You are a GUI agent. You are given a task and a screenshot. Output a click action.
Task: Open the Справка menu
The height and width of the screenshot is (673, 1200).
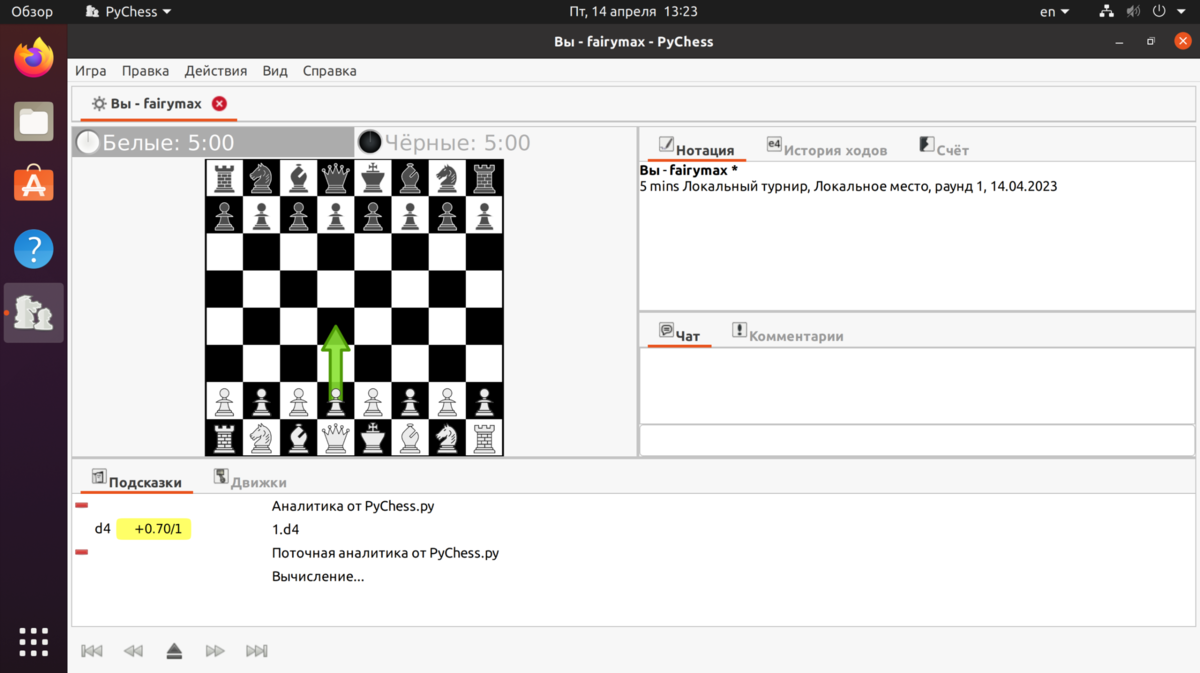pyautogui.click(x=329, y=71)
